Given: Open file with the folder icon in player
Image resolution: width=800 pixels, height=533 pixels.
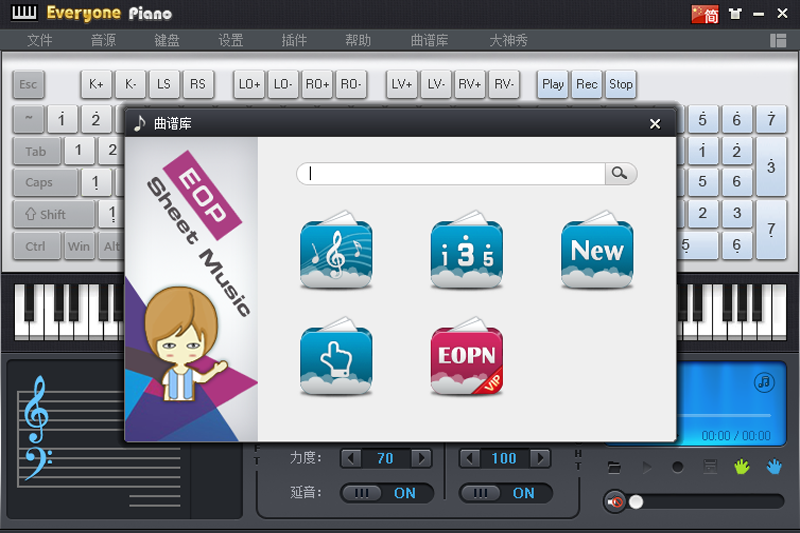Looking at the screenshot, I should tap(614, 467).
